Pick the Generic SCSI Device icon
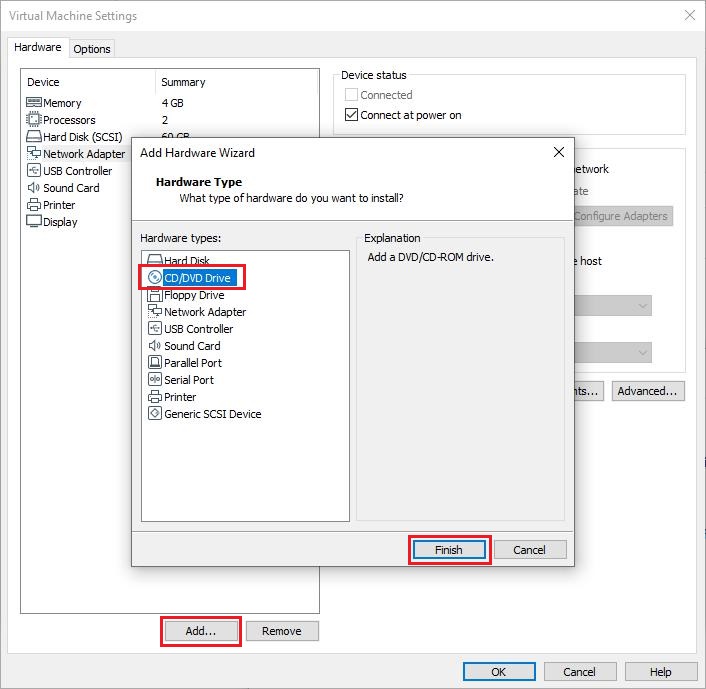706x689 pixels. pos(155,414)
